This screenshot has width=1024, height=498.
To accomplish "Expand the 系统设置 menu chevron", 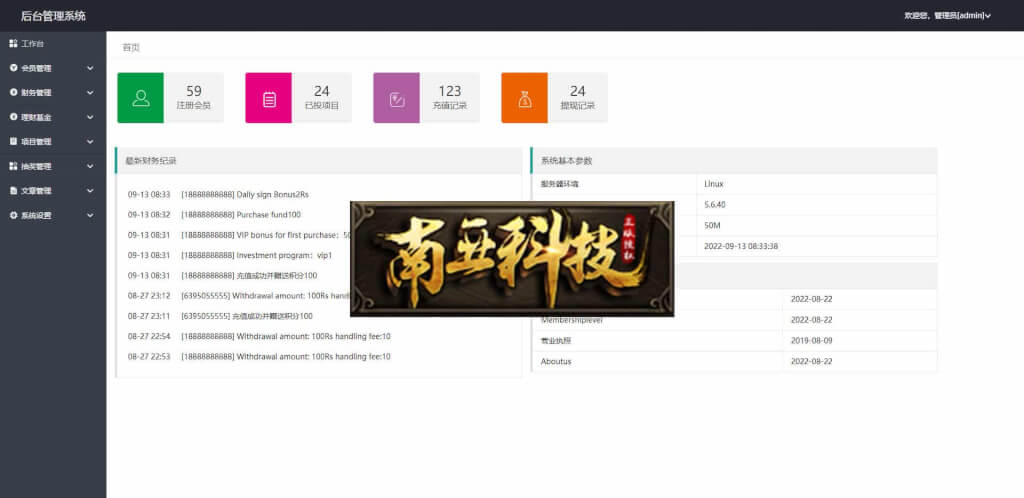I will tap(90, 215).
